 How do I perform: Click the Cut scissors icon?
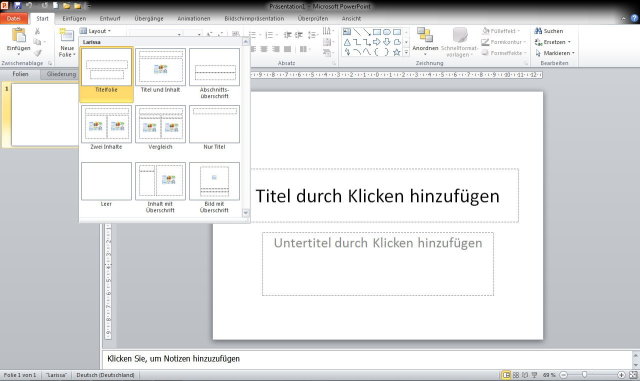point(37,31)
